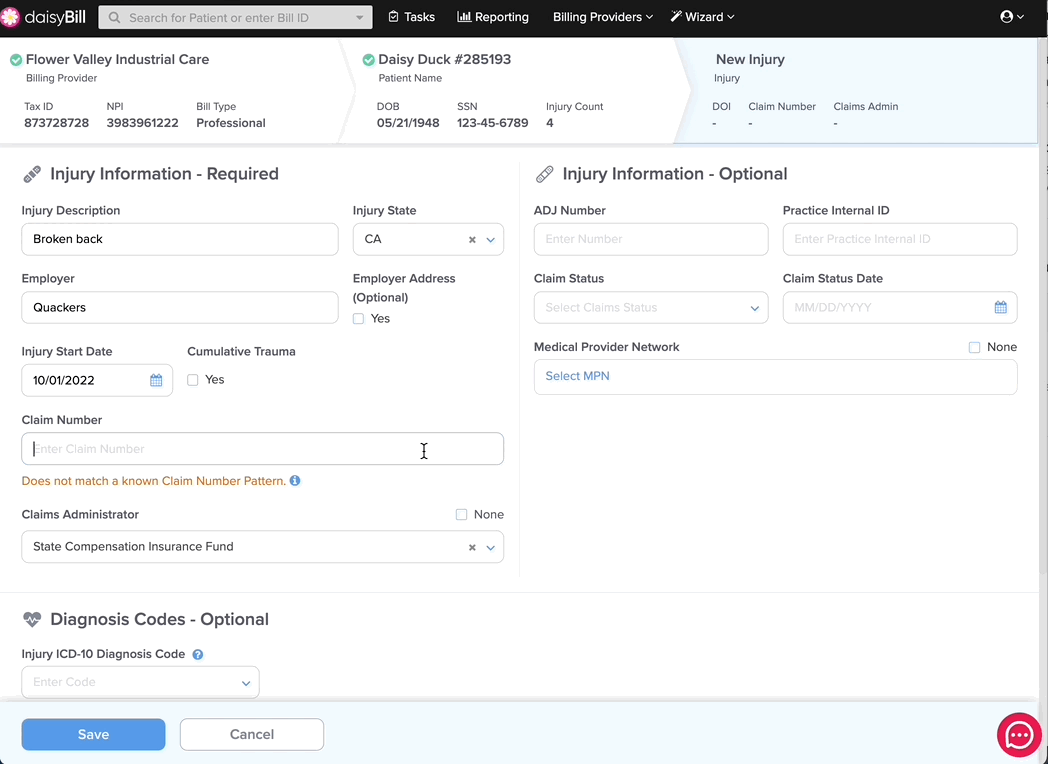Click the green check beside Flower Valley Industrial Care
Screen dimensions: 1048x764
pyautogui.click(x=15, y=60)
